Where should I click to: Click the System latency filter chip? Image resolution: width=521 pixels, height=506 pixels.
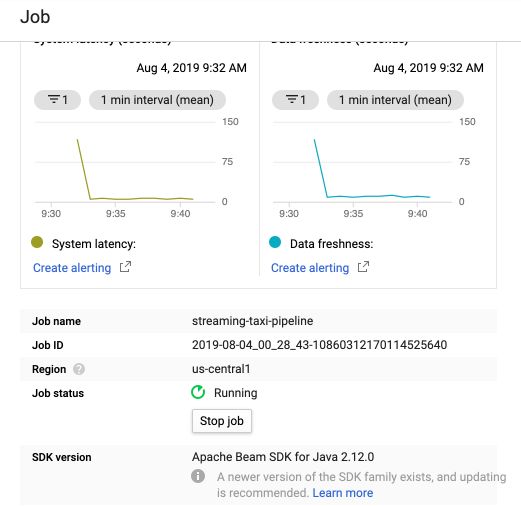[x=57, y=100]
